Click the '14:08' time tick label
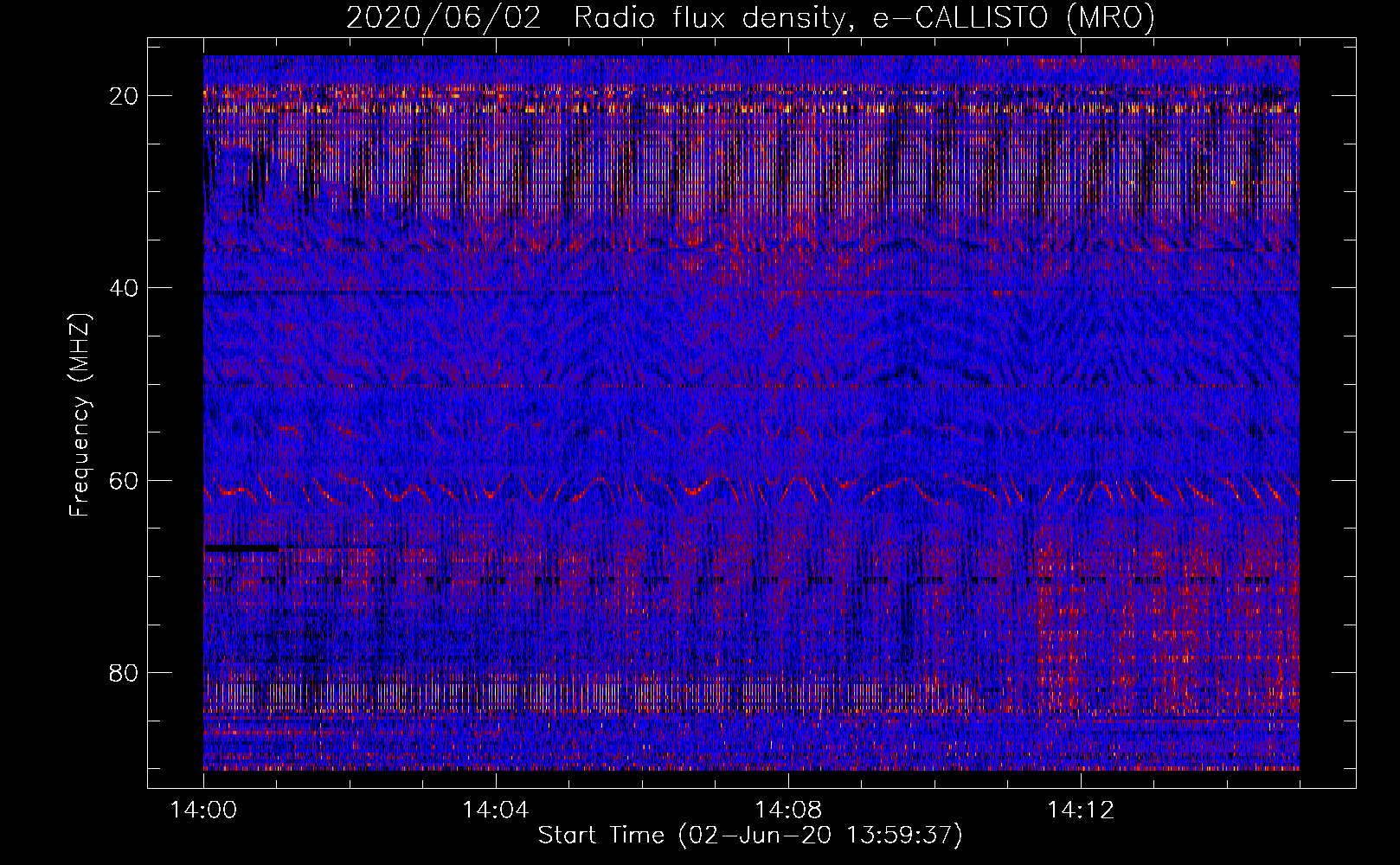 tap(788, 811)
